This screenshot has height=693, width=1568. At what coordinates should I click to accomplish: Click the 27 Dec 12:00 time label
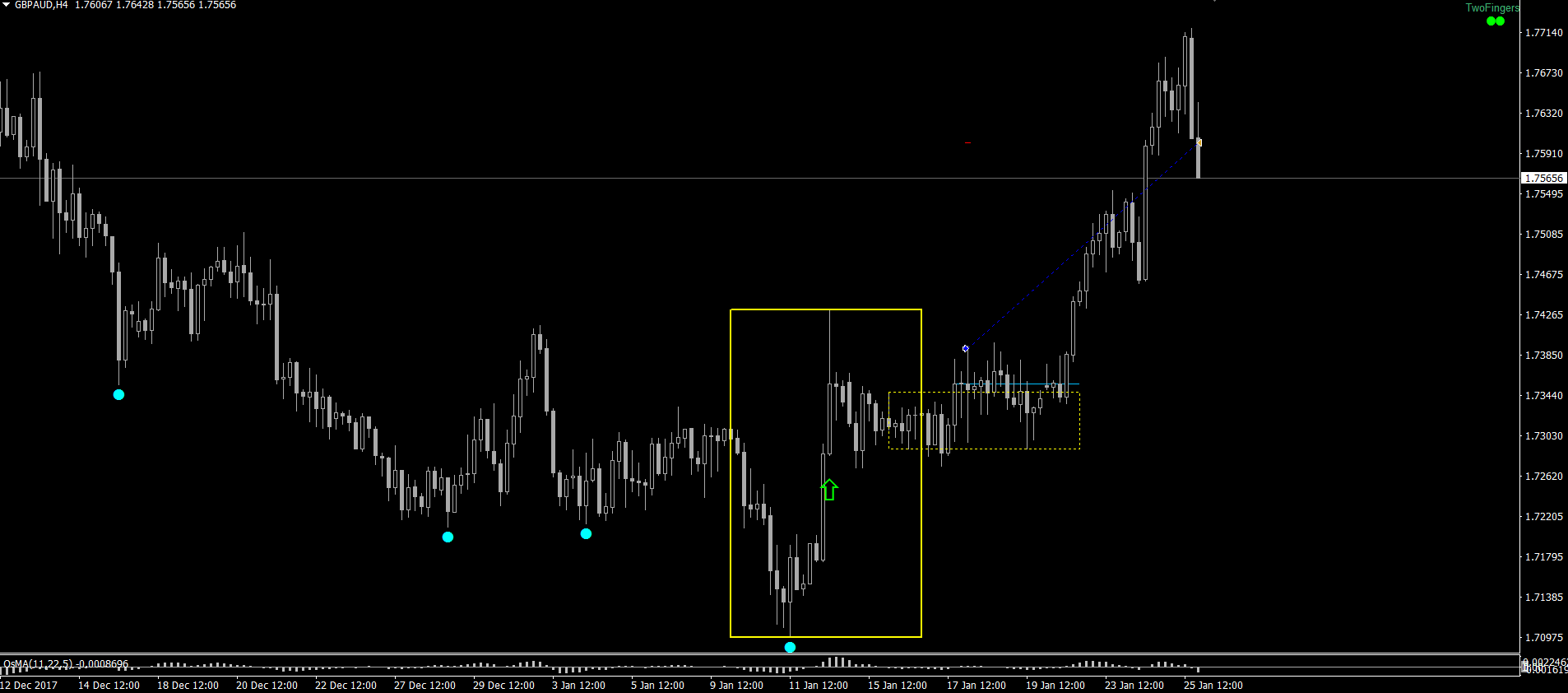(x=424, y=686)
